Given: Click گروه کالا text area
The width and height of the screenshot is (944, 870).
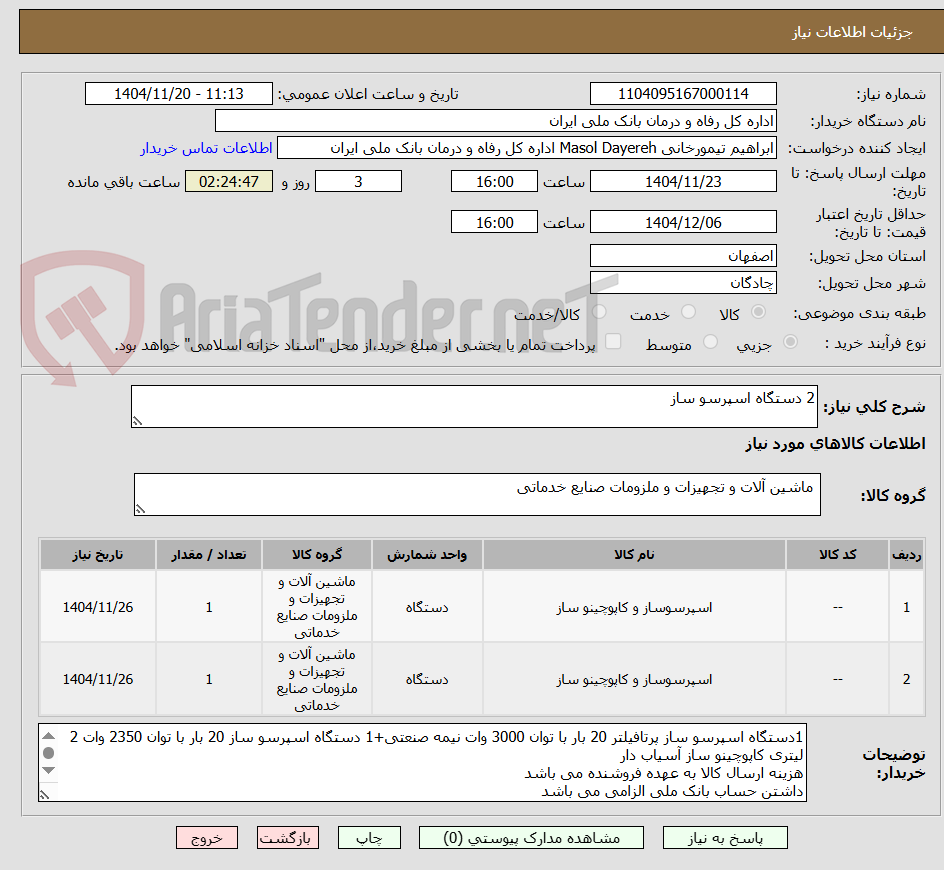Looking at the screenshot, I should click(477, 494).
